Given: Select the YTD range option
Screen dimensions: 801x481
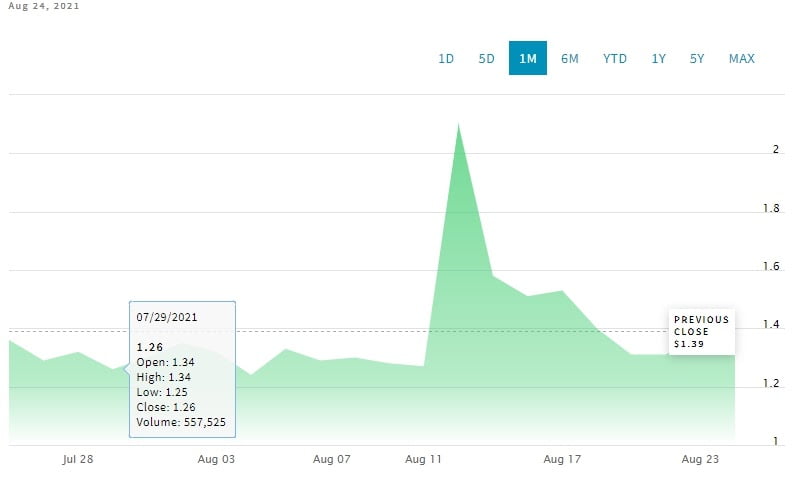Looking at the screenshot, I should click(x=614, y=58).
